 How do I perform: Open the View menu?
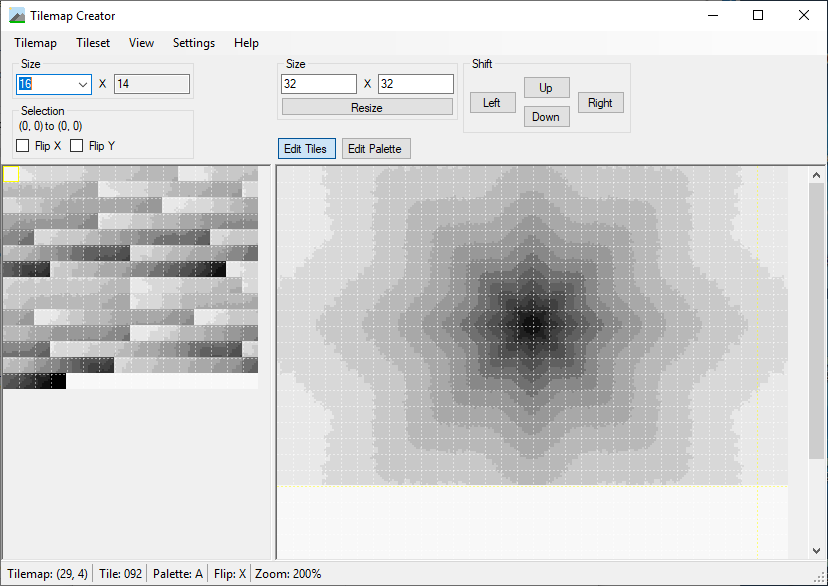(x=141, y=43)
